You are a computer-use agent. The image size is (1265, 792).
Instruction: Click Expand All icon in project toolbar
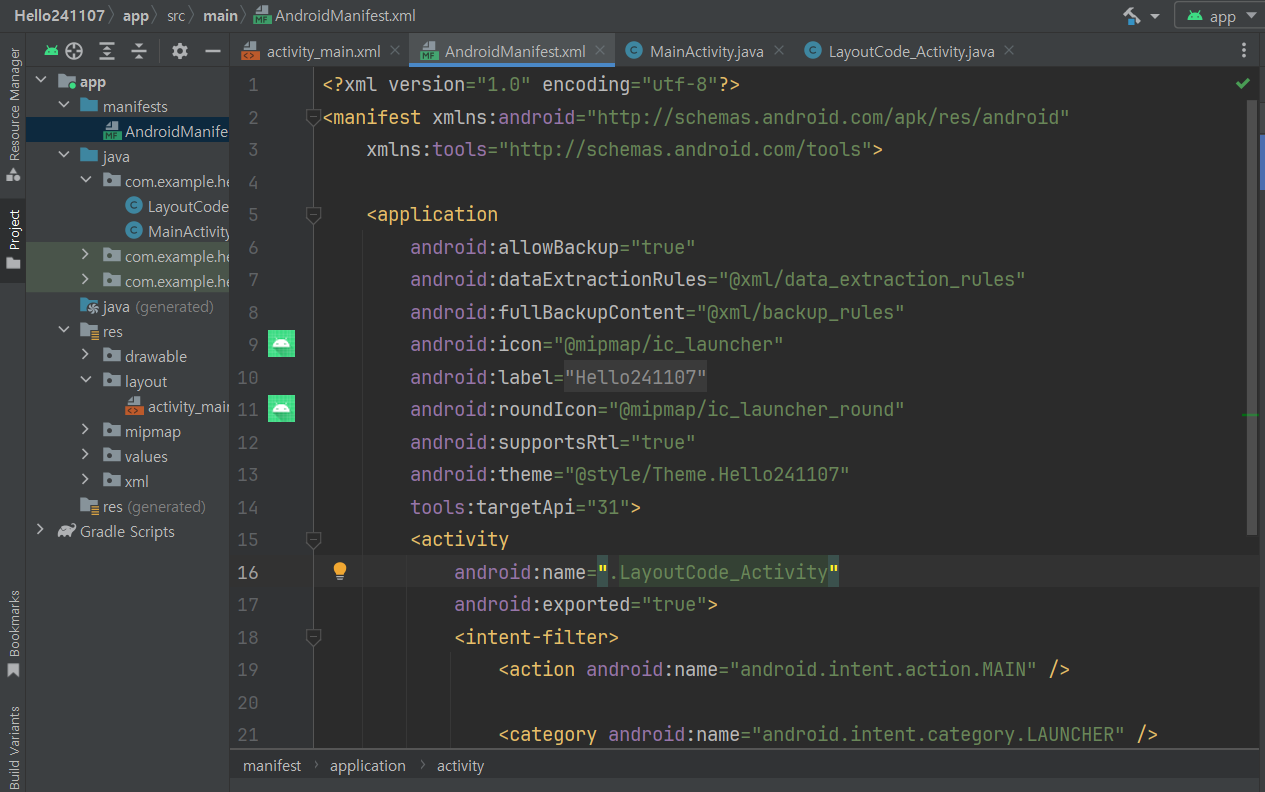click(x=107, y=51)
